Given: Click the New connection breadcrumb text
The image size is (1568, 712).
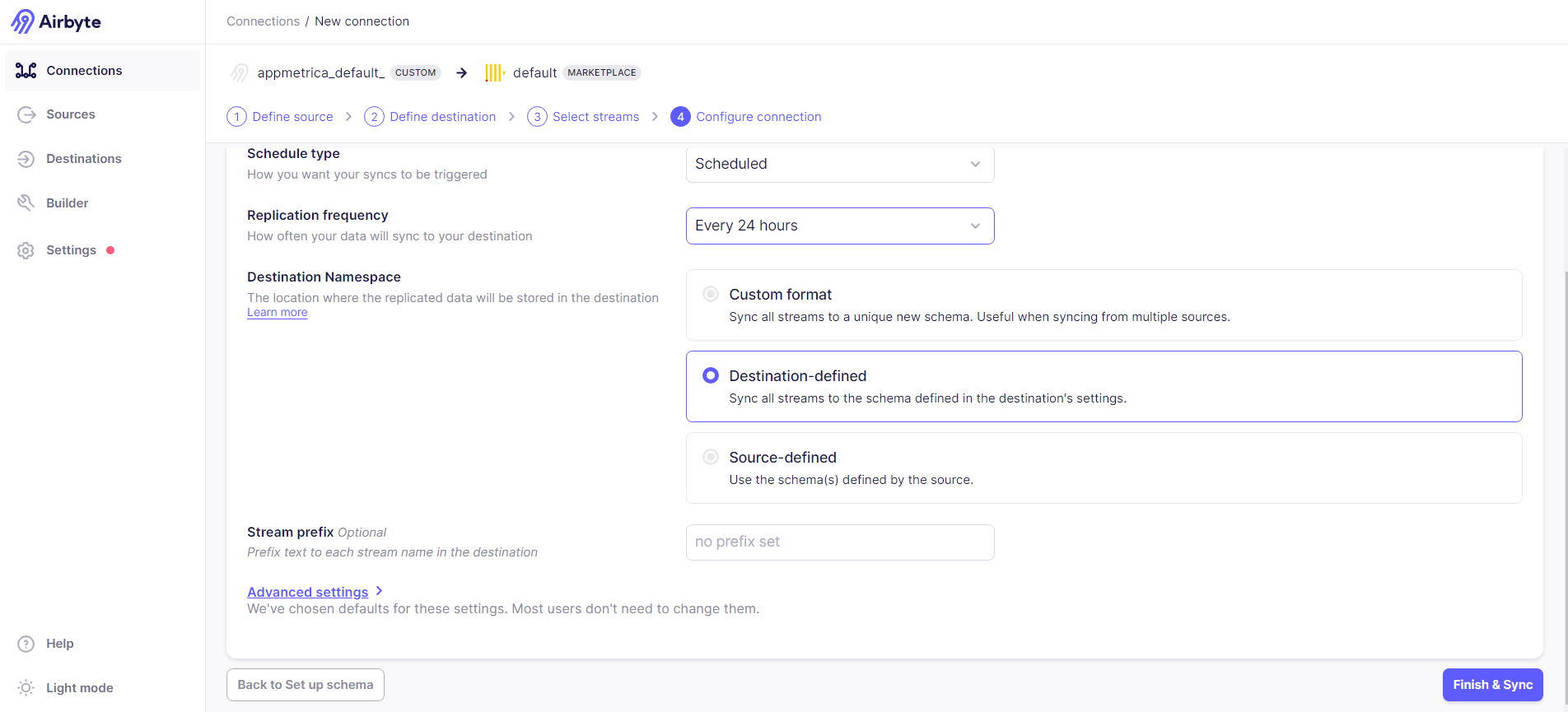Looking at the screenshot, I should pos(362,21).
